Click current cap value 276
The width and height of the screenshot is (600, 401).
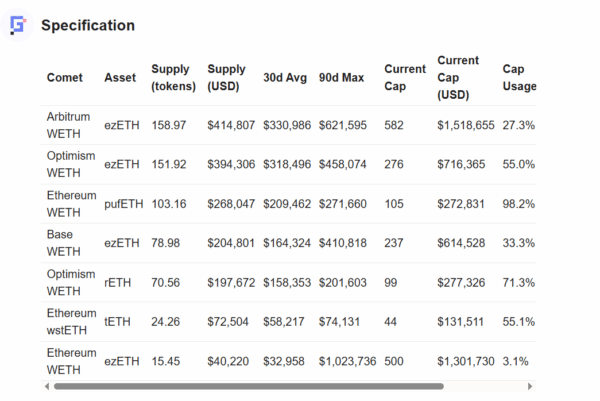point(394,165)
